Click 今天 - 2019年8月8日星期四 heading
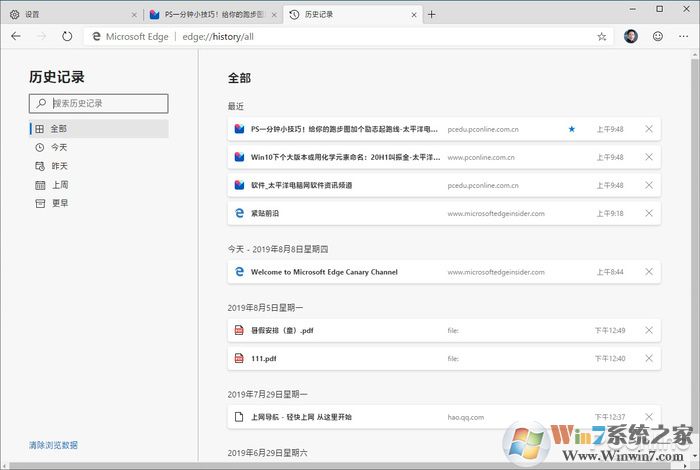 (278, 249)
